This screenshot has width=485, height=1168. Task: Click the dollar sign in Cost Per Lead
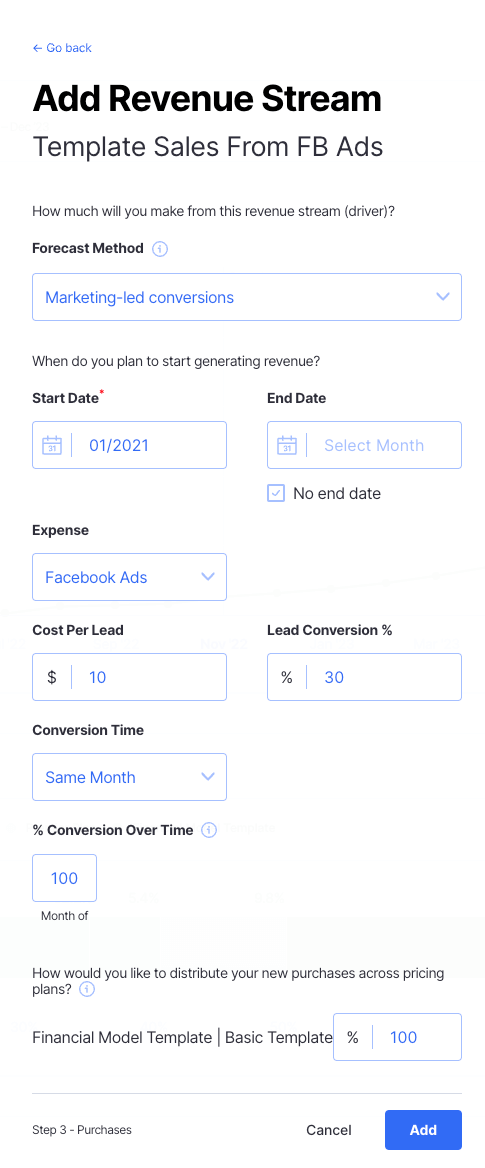(x=52, y=677)
